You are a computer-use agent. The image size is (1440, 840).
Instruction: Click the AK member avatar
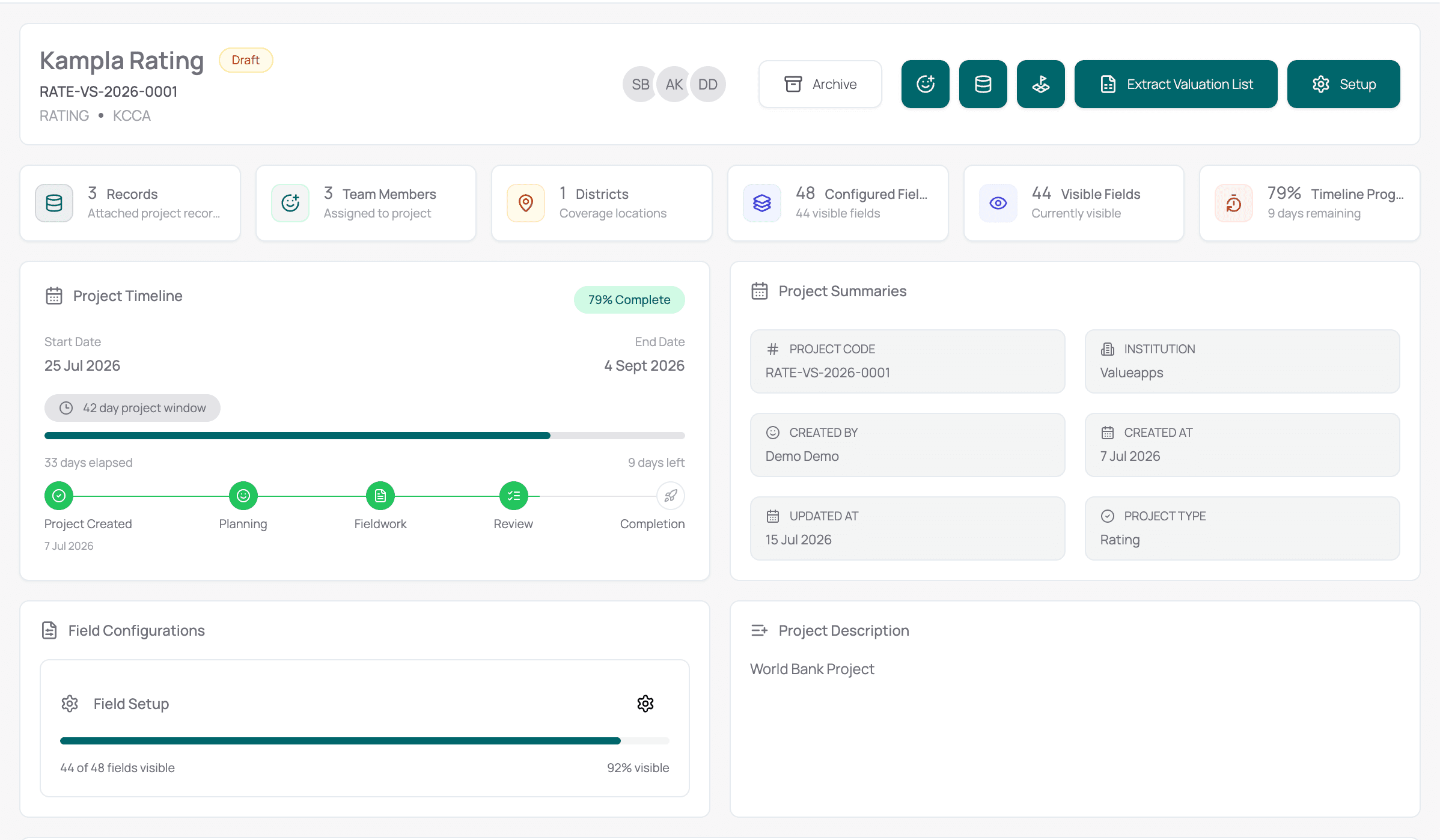click(674, 84)
